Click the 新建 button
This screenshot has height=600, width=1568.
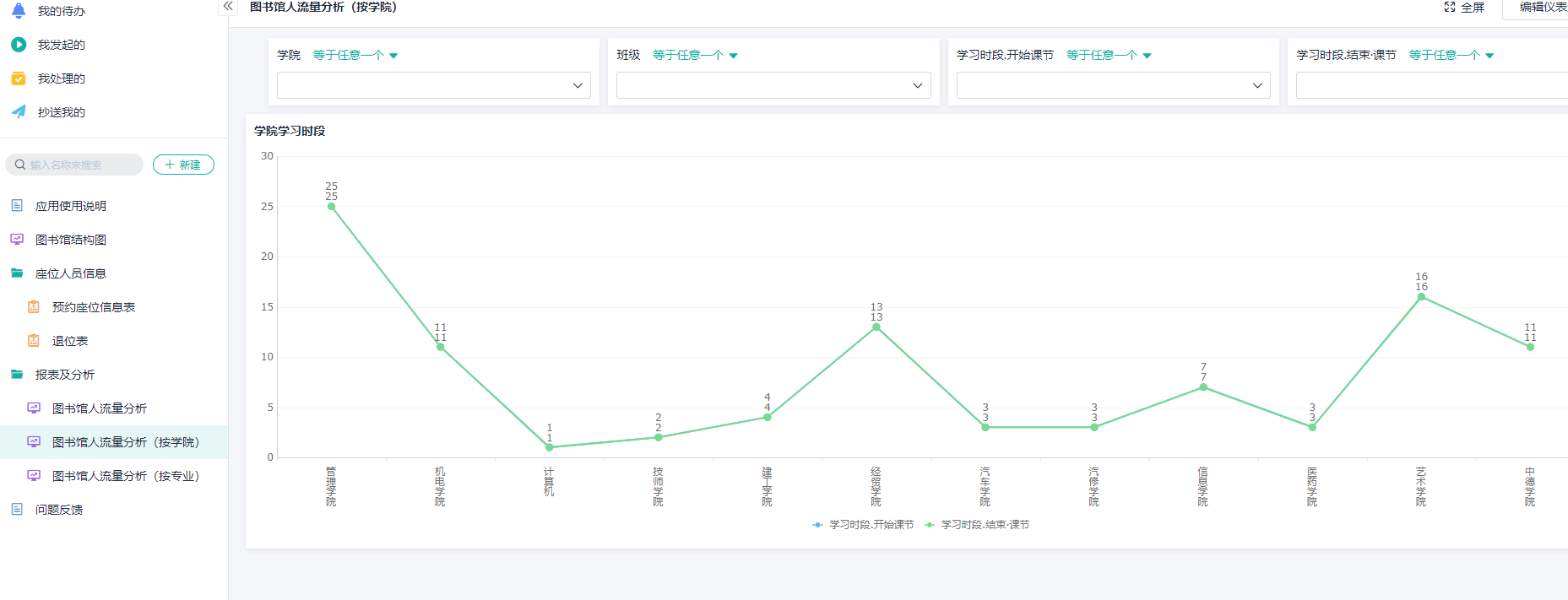[x=183, y=165]
